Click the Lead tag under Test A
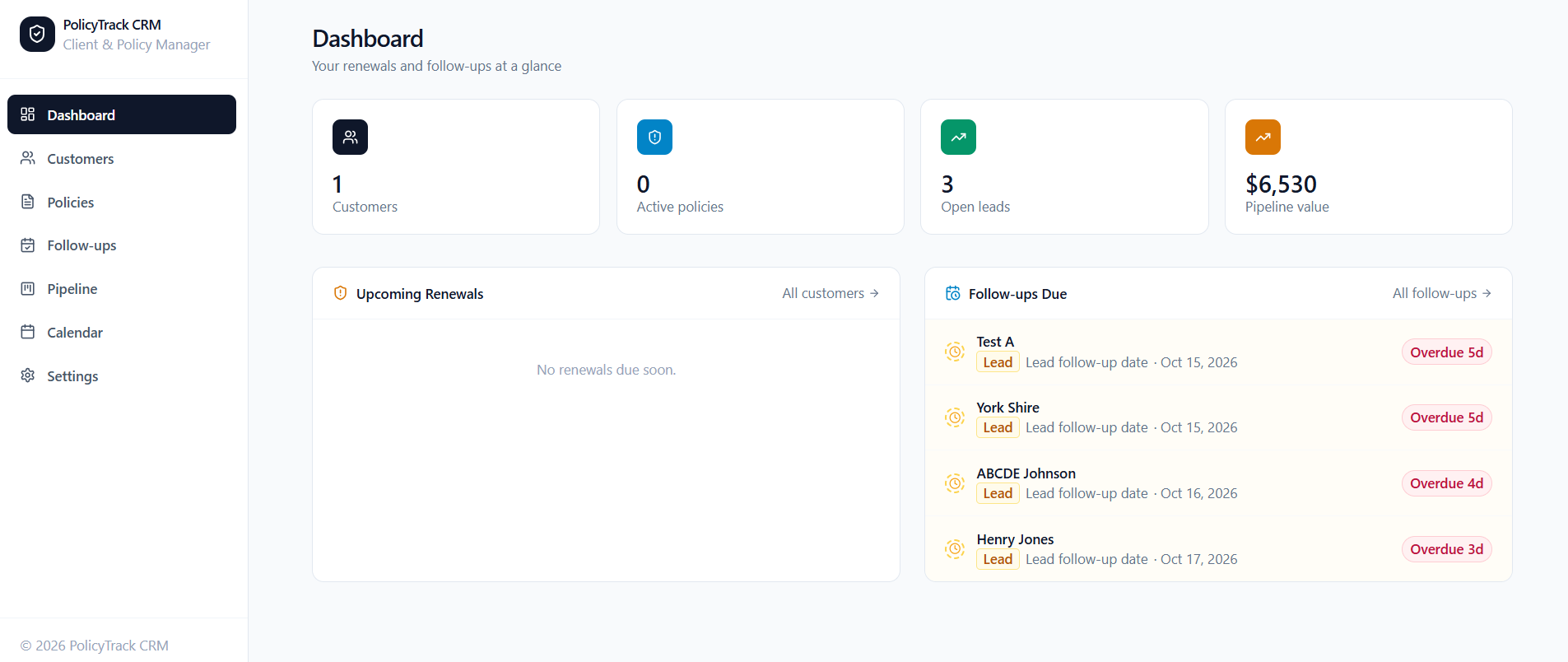Screen dimensions: 1568x662 [998, 362]
